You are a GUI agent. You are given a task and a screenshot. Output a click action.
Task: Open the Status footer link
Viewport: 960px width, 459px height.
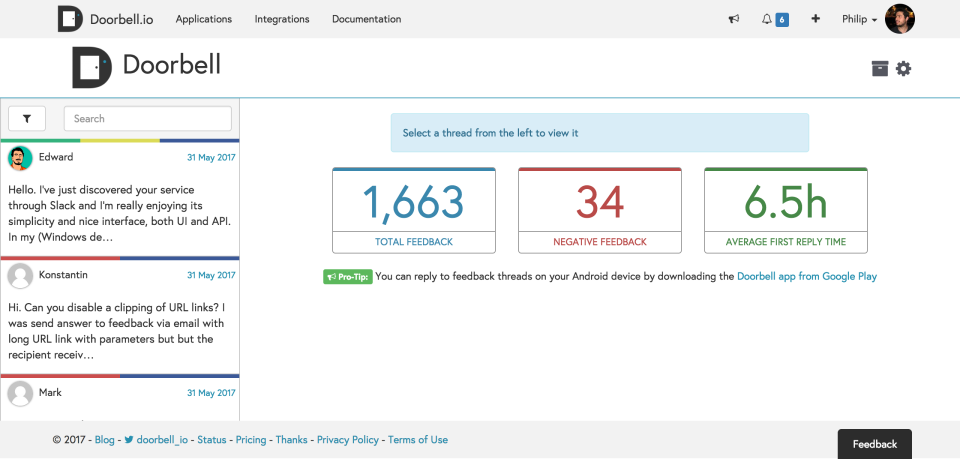212,439
